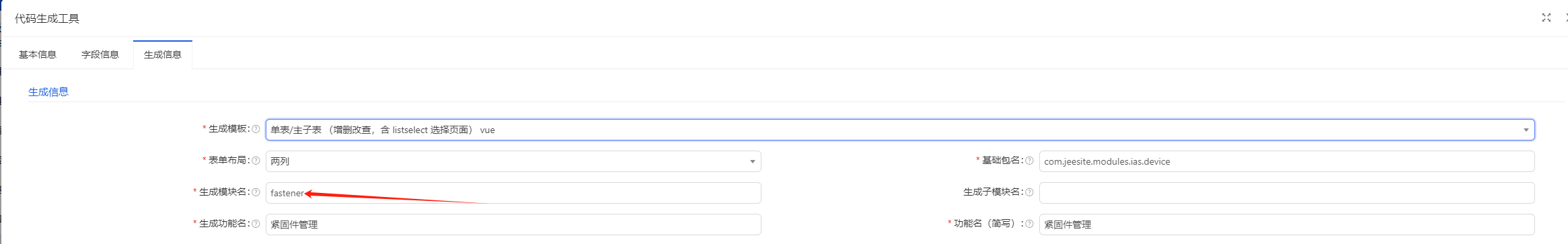
Task: Click the 功能名（简写） input field
Action: click(1287, 225)
